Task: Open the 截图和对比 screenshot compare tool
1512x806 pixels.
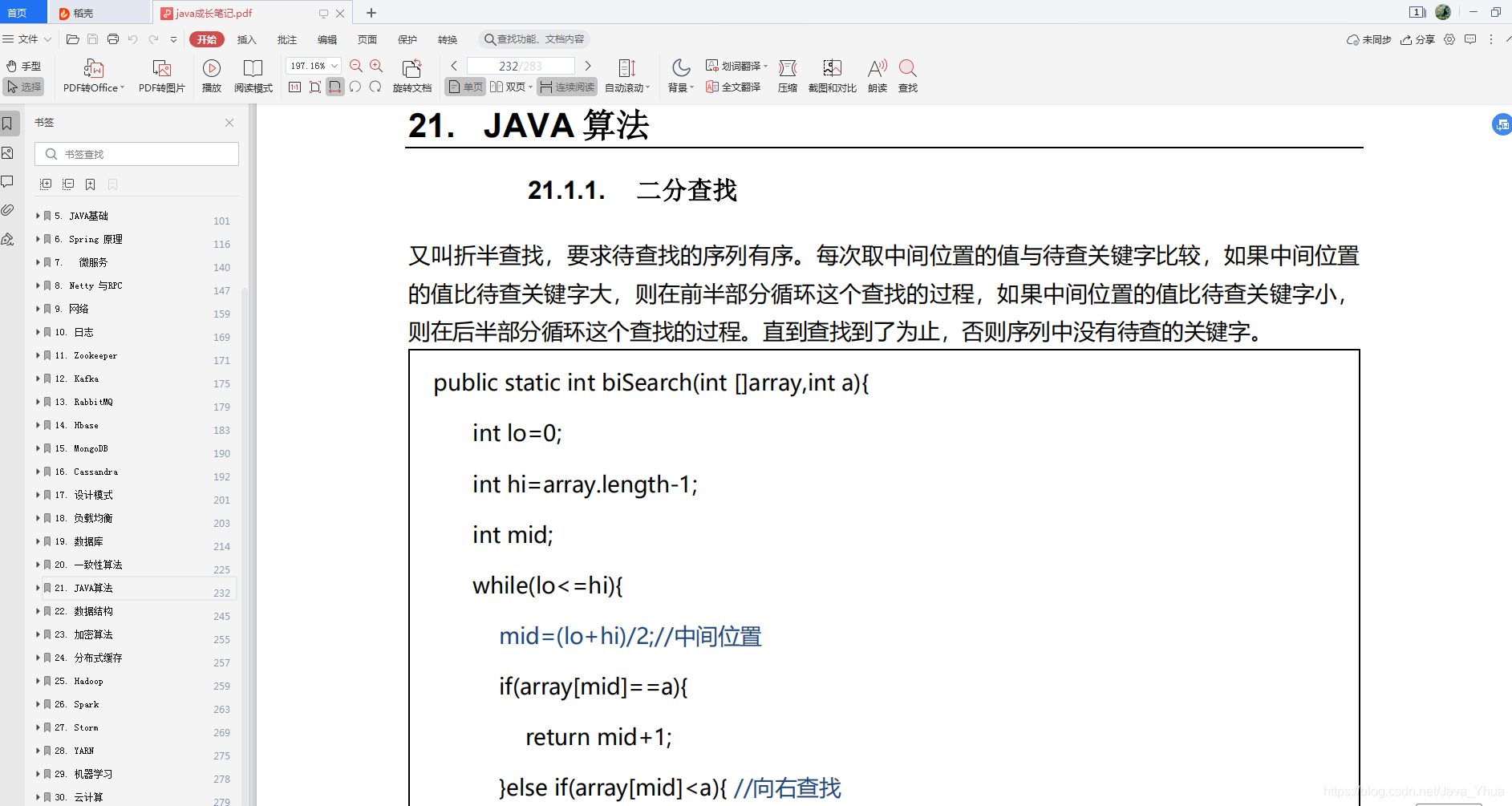Action: click(832, 76)
